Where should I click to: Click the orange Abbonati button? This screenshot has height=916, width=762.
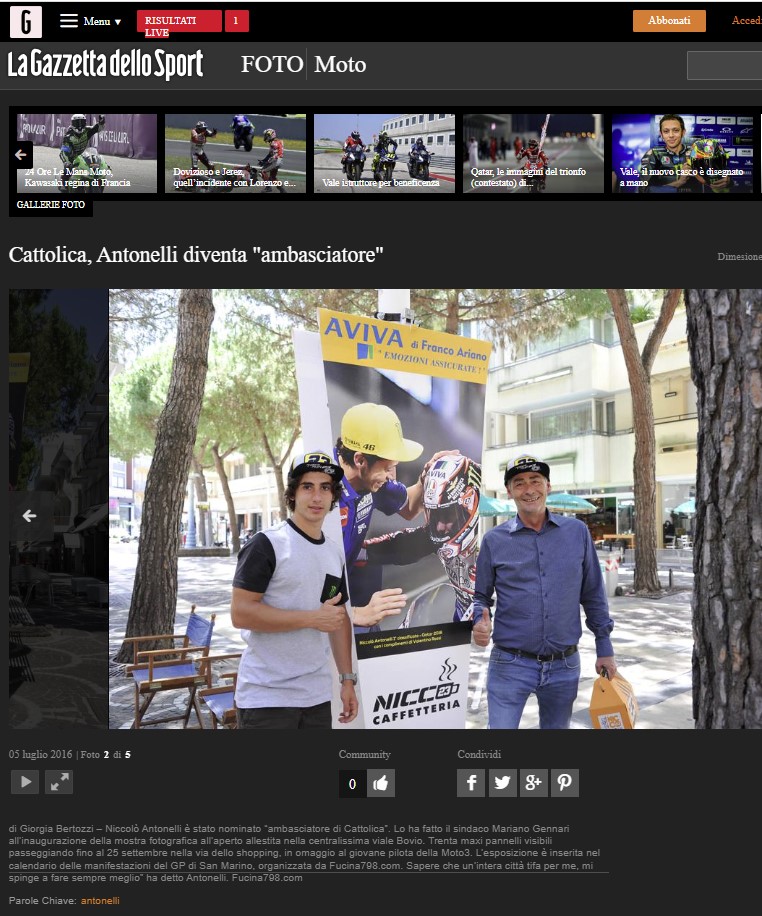(669, 20)
